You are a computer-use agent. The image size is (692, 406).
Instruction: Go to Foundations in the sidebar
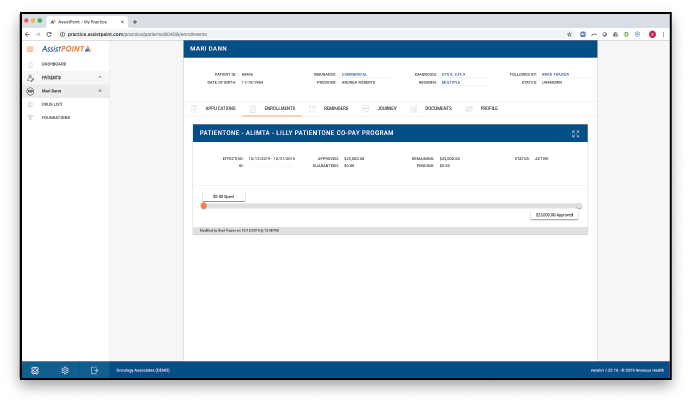[56, 117]
